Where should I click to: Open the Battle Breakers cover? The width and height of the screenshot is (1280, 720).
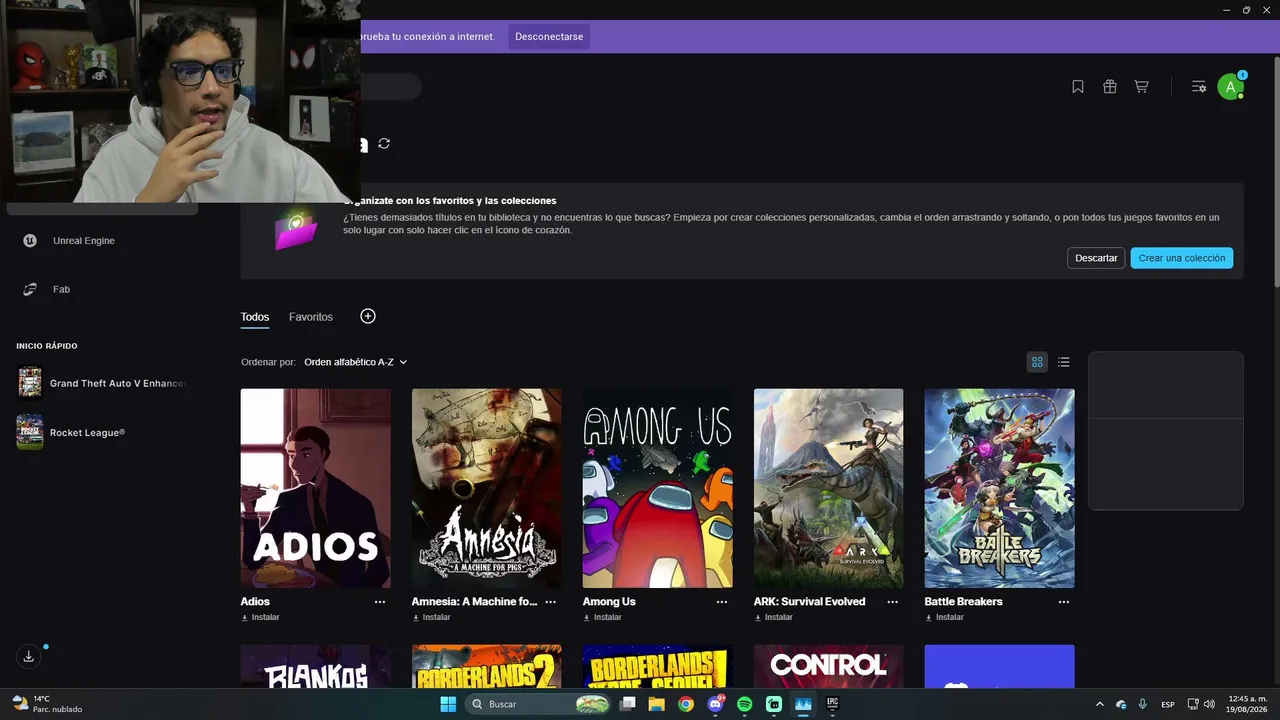point(1000,488)
